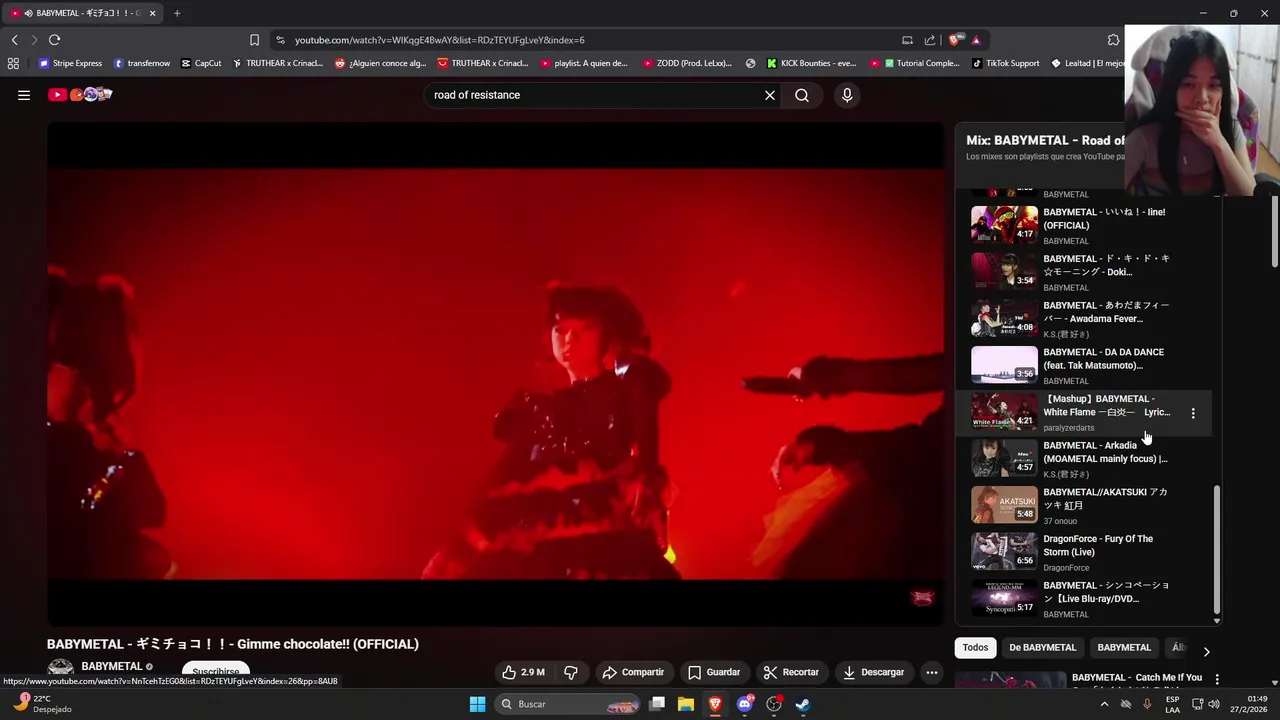Show hidden system tray icons chevron
1280x720 pixels.
(x=1104, y=704)
